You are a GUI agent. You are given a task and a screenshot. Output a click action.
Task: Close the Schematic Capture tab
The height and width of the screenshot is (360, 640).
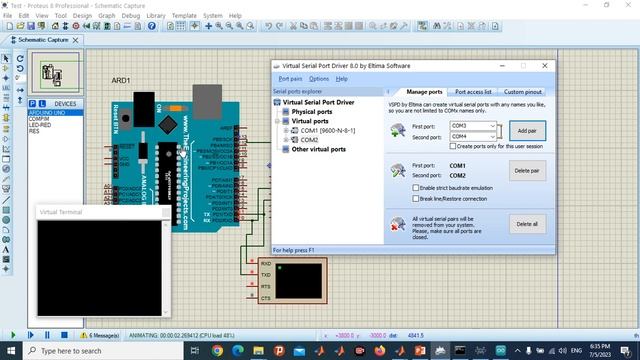[x=76, y=40]
